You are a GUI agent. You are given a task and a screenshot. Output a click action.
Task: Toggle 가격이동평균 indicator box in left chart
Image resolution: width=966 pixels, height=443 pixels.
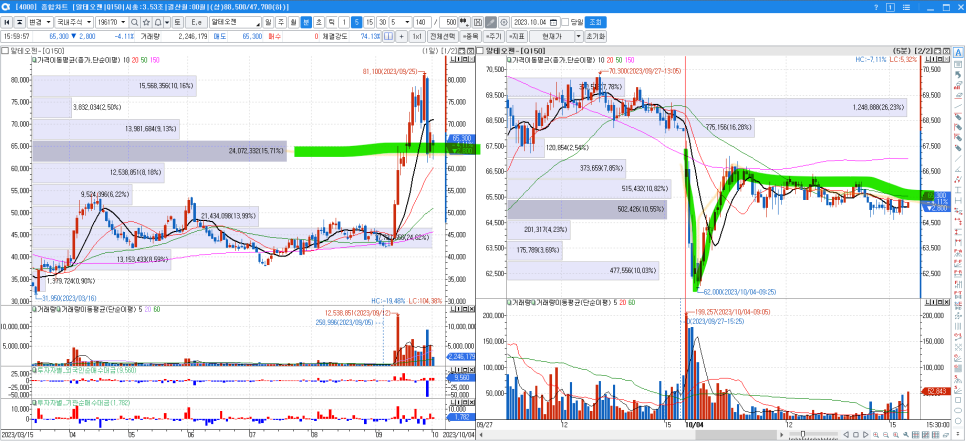[x=34, y=60]
